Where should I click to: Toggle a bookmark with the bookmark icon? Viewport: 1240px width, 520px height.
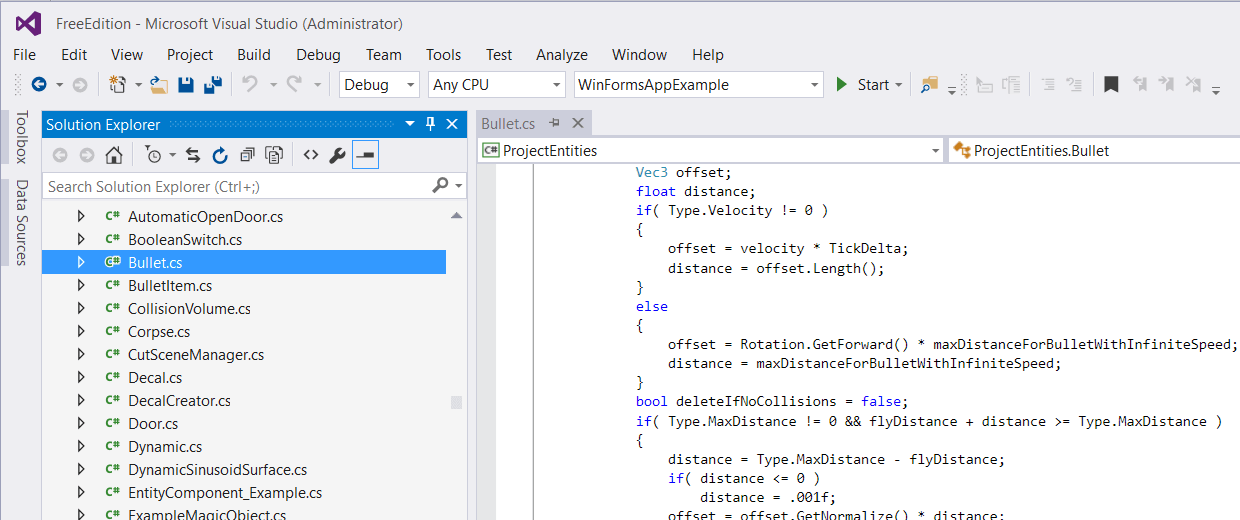pyautogui.click(x=1111, y=85)
